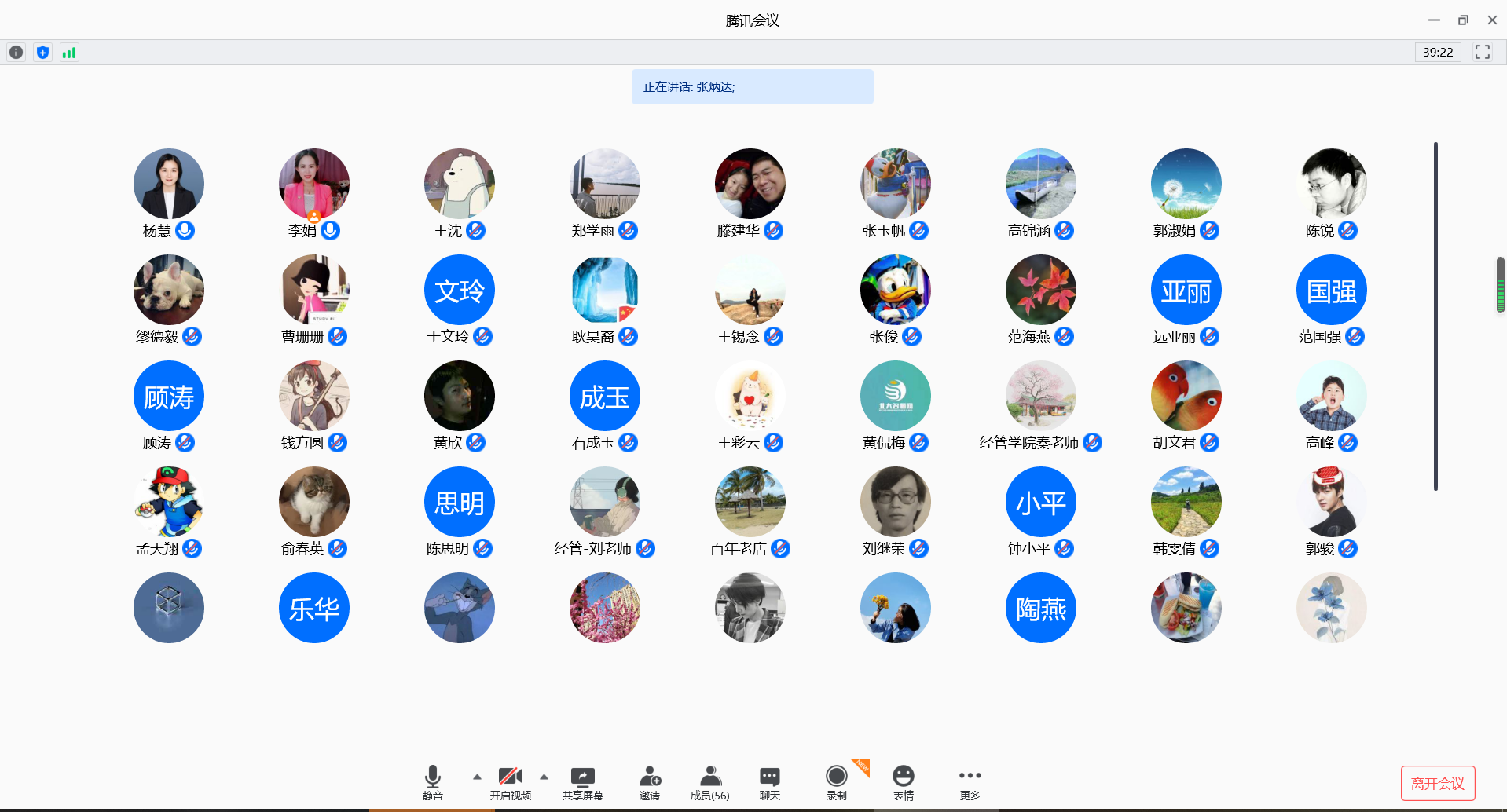The image size is (1507, 812).
Task: Start recording the meeting
Action: click(x=836, y=782)
